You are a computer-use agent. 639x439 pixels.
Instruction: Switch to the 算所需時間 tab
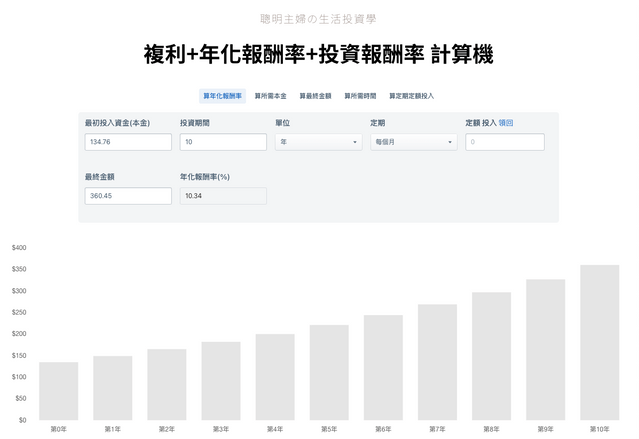tap(360, 96)
